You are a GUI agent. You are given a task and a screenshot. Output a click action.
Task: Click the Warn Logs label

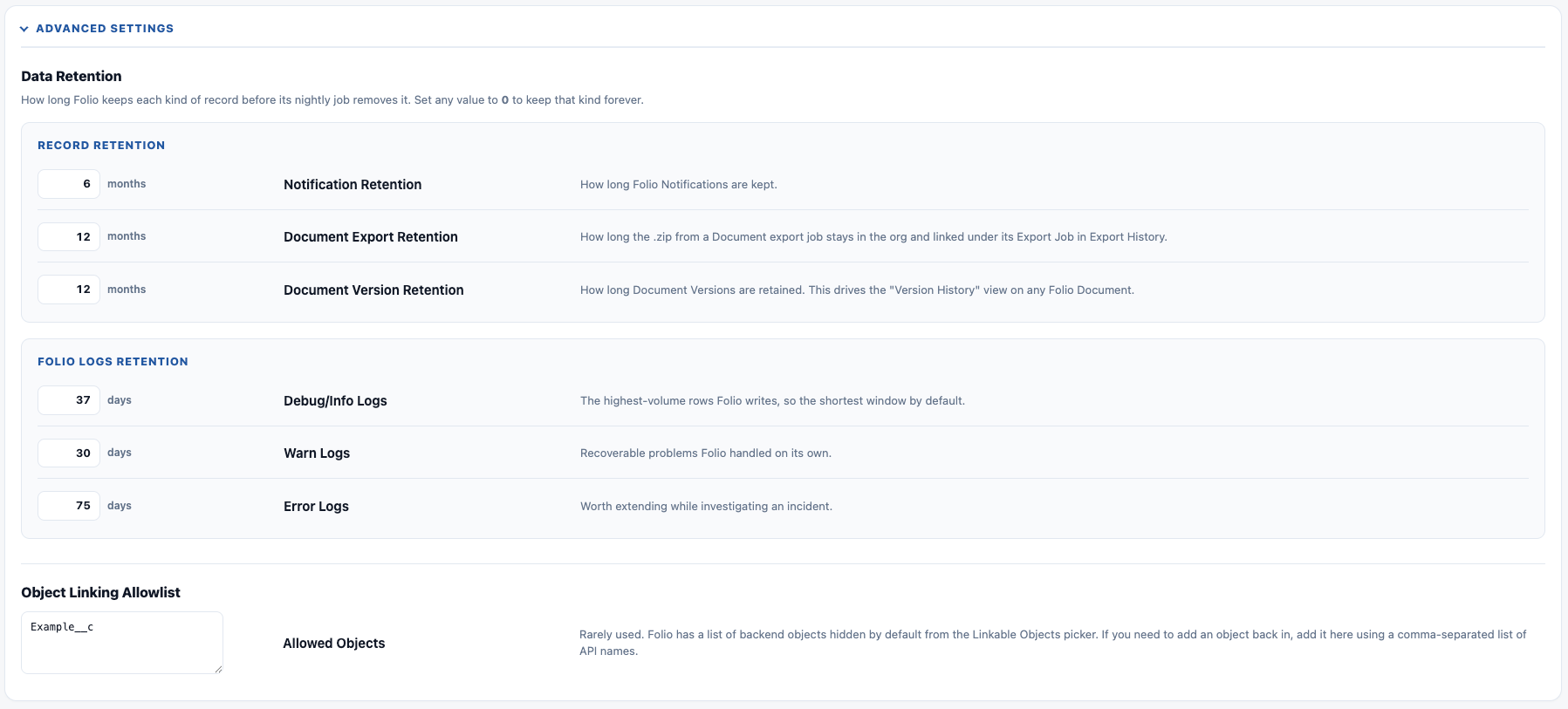pyautogui.click(x=317, y=453)
